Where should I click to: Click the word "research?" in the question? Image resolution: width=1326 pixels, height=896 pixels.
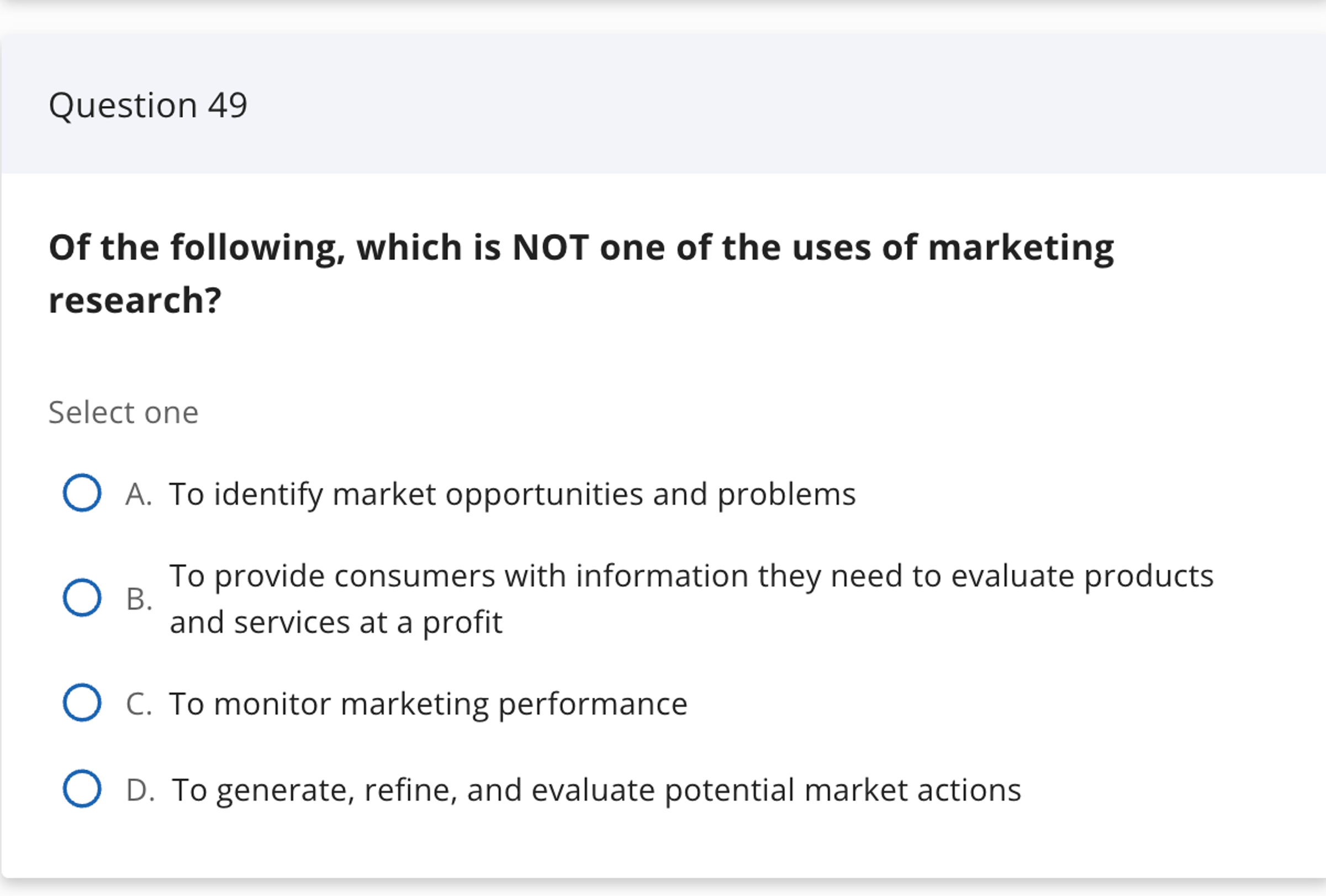click(x=135, y=300)
